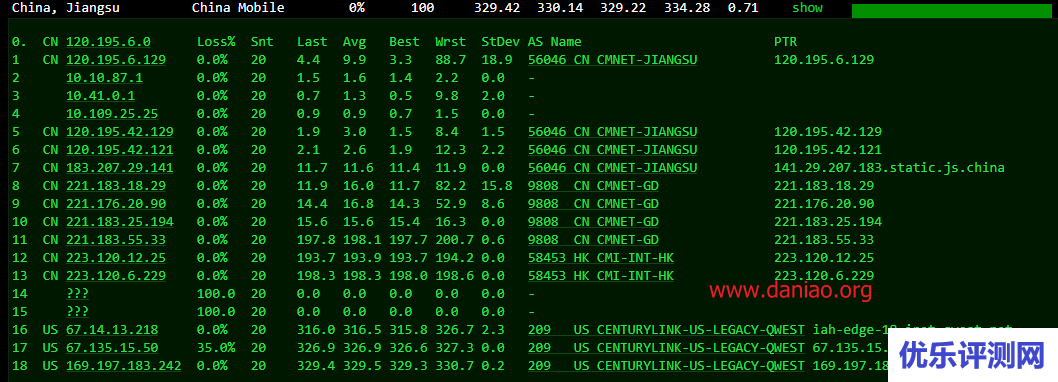Open hop 13 AS link 58453 CMI-INT-HK
1058x382 pixels.
pos(601,275)
